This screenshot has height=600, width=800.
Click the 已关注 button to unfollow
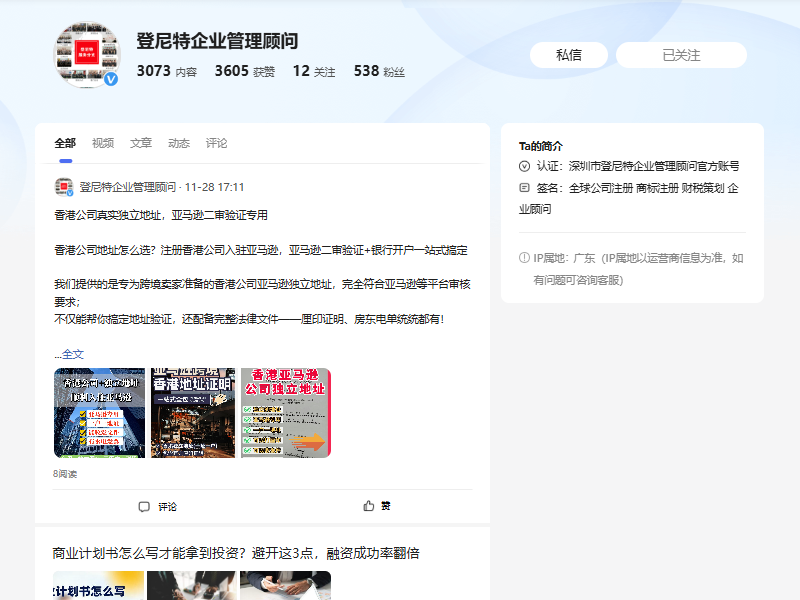coord(682,55)
